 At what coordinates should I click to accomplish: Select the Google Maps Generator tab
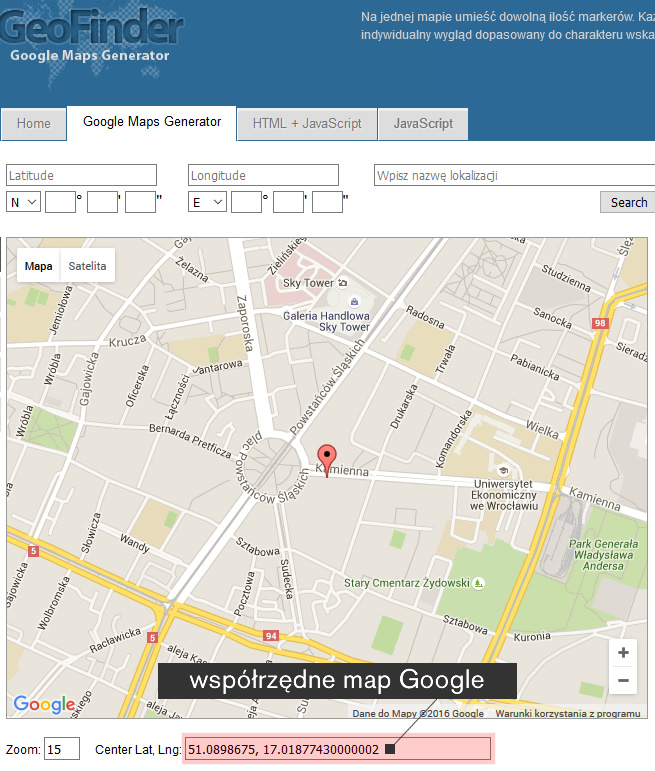152,122
